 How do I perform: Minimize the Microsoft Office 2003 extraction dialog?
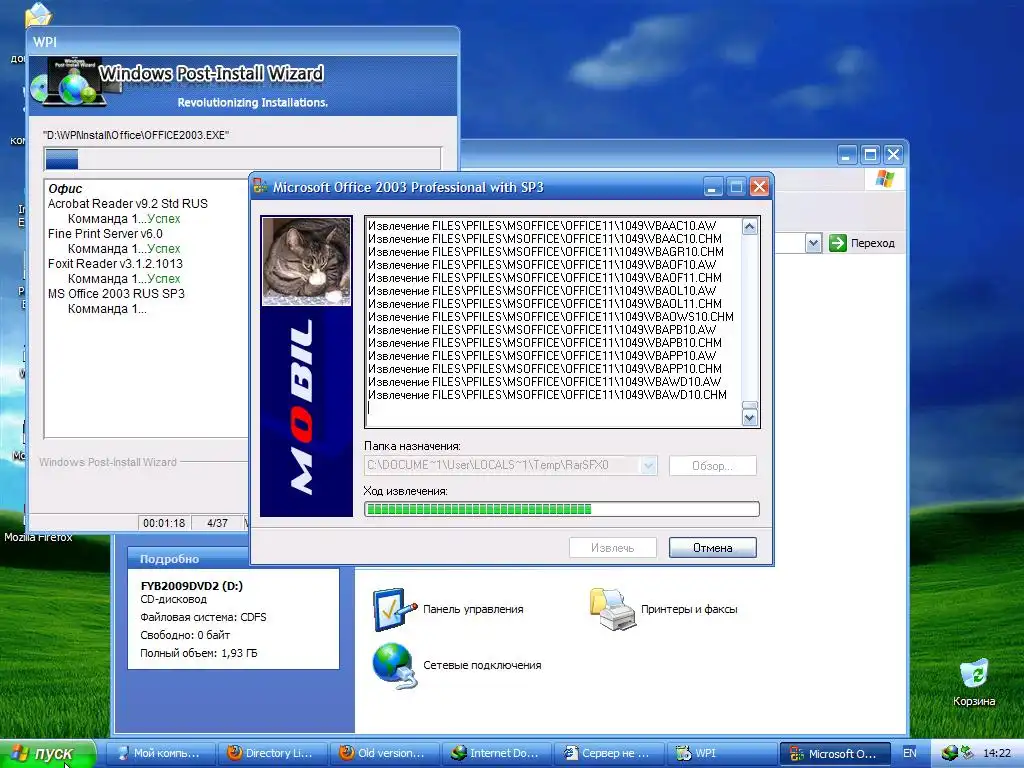(712, 187)
